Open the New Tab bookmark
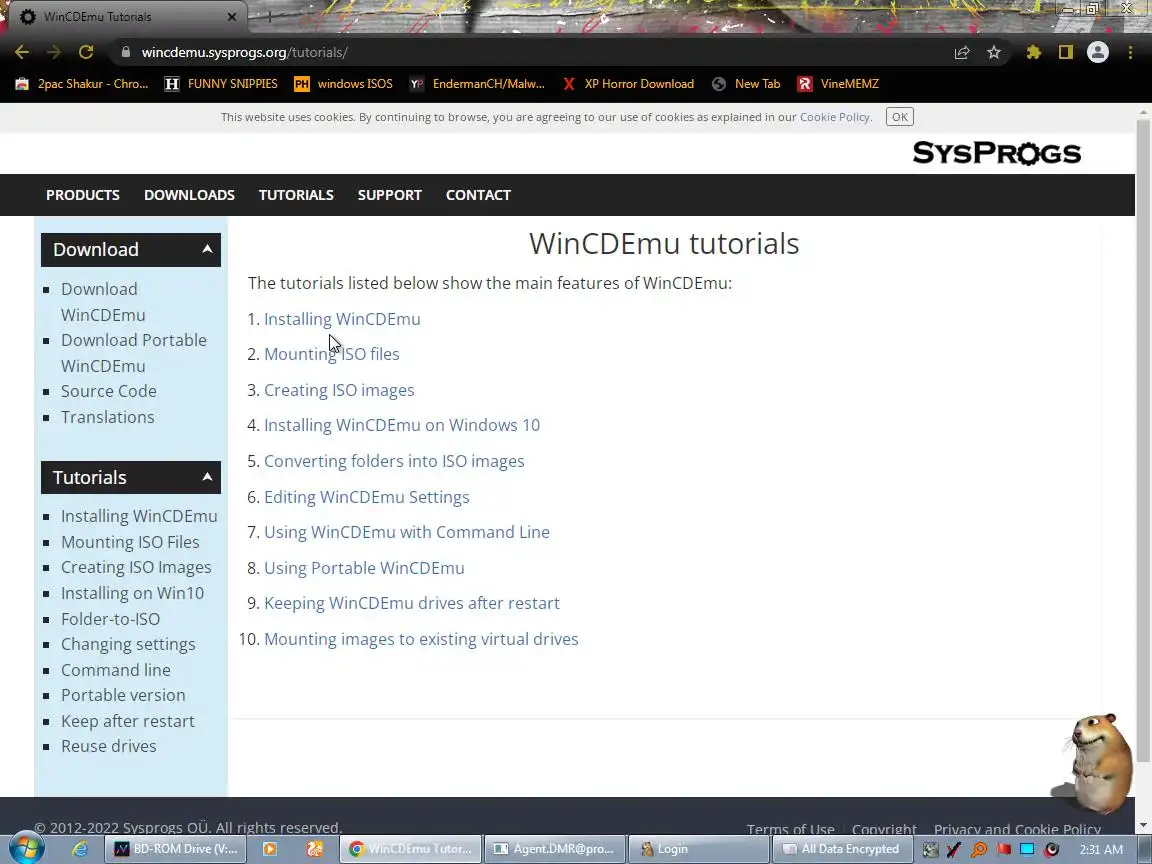Image resolution: width=1152 pixels, height=864 pixels. [x=746, y=84]
